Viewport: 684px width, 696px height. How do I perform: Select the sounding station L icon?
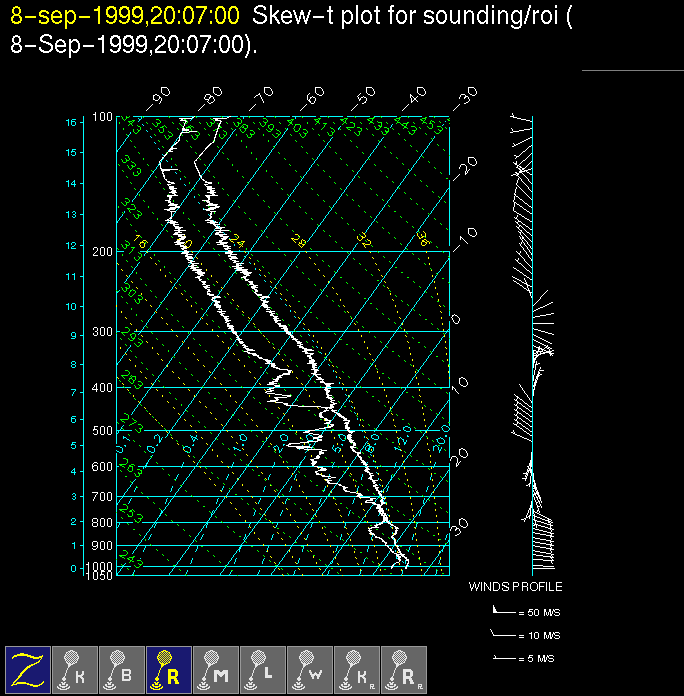point(262,669)
